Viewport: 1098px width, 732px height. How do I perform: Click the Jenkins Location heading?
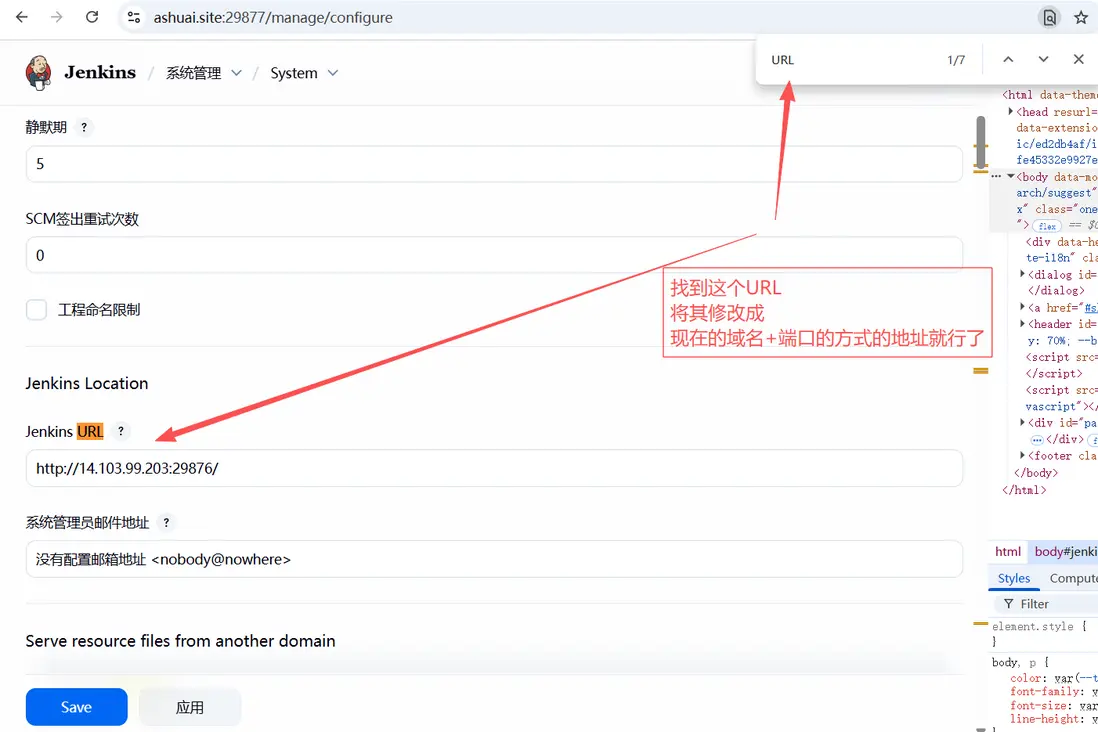point(87,383)
